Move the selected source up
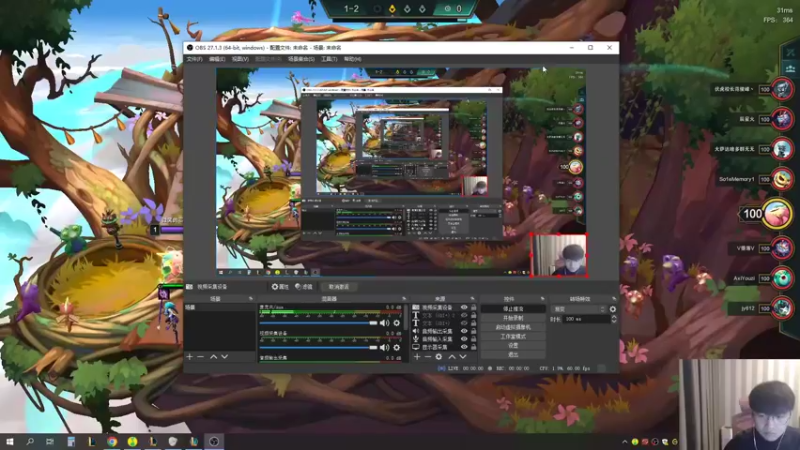This screenshot has height=450, width=800. point(452,357)
